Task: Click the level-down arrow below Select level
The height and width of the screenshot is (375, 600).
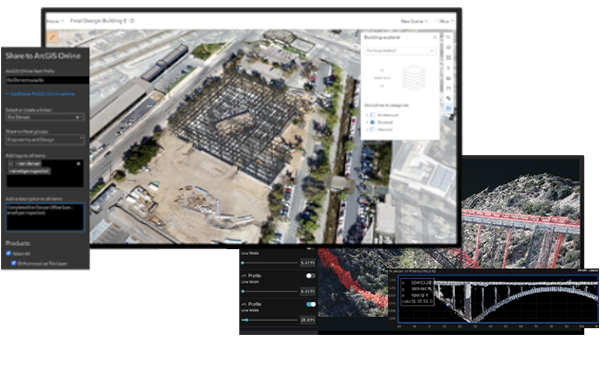Action: [382, 86]
